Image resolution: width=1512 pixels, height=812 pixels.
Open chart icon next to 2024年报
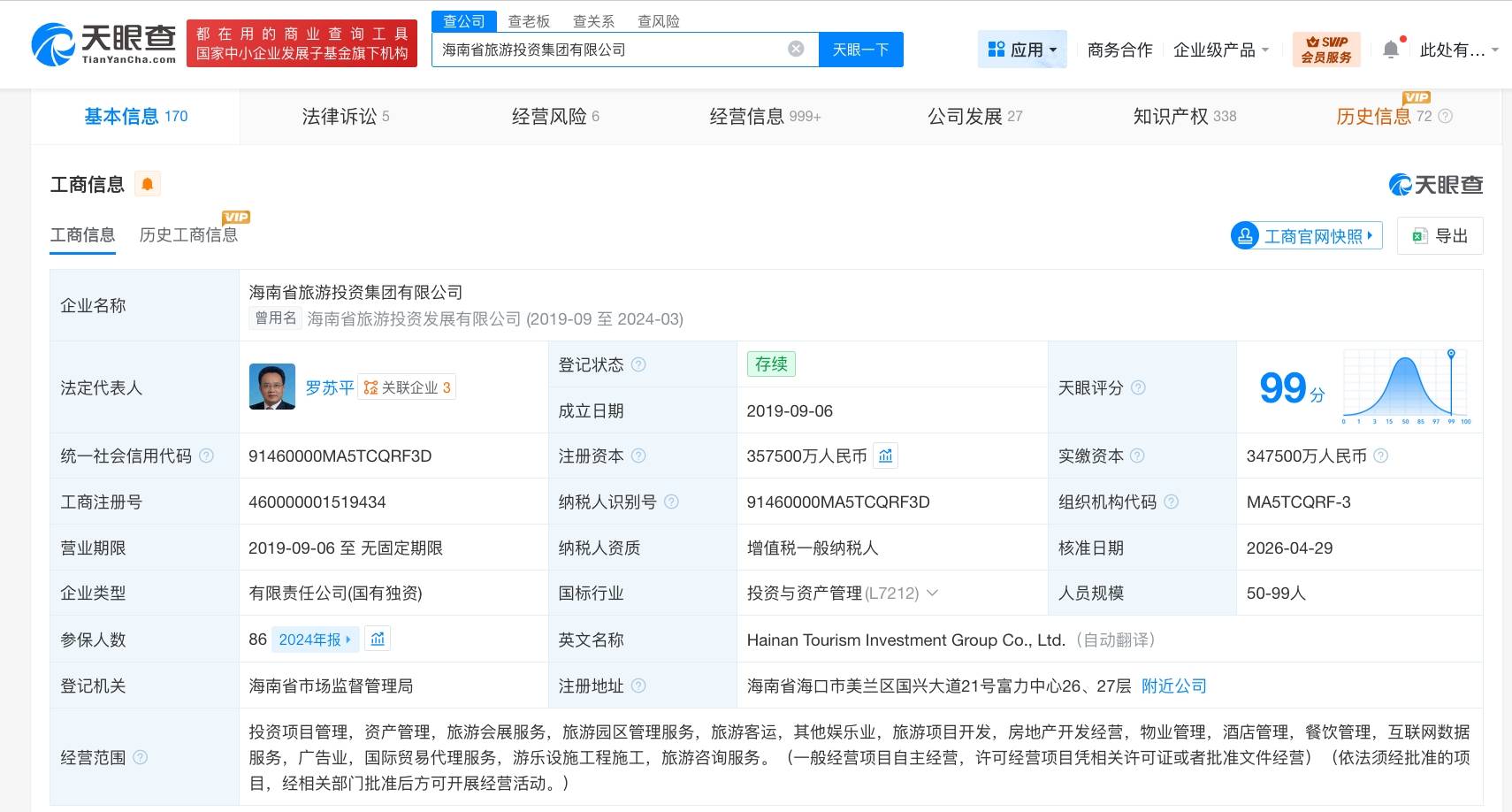(378, 639)
